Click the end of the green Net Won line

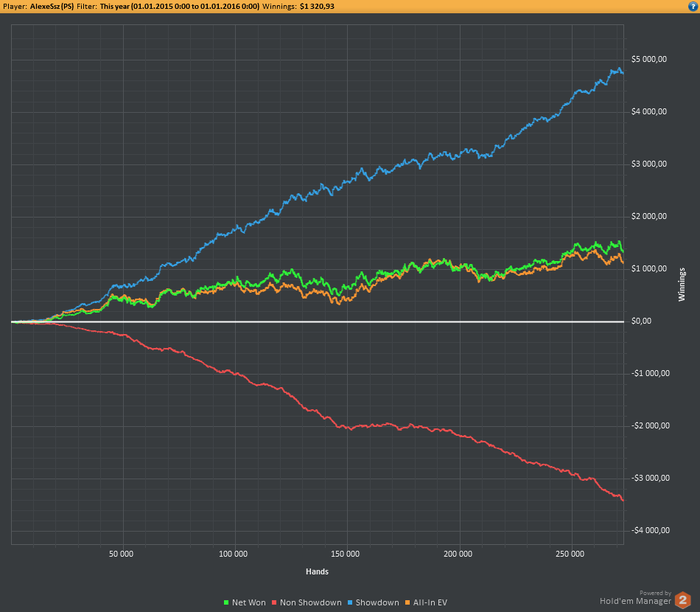pos(623,252)
